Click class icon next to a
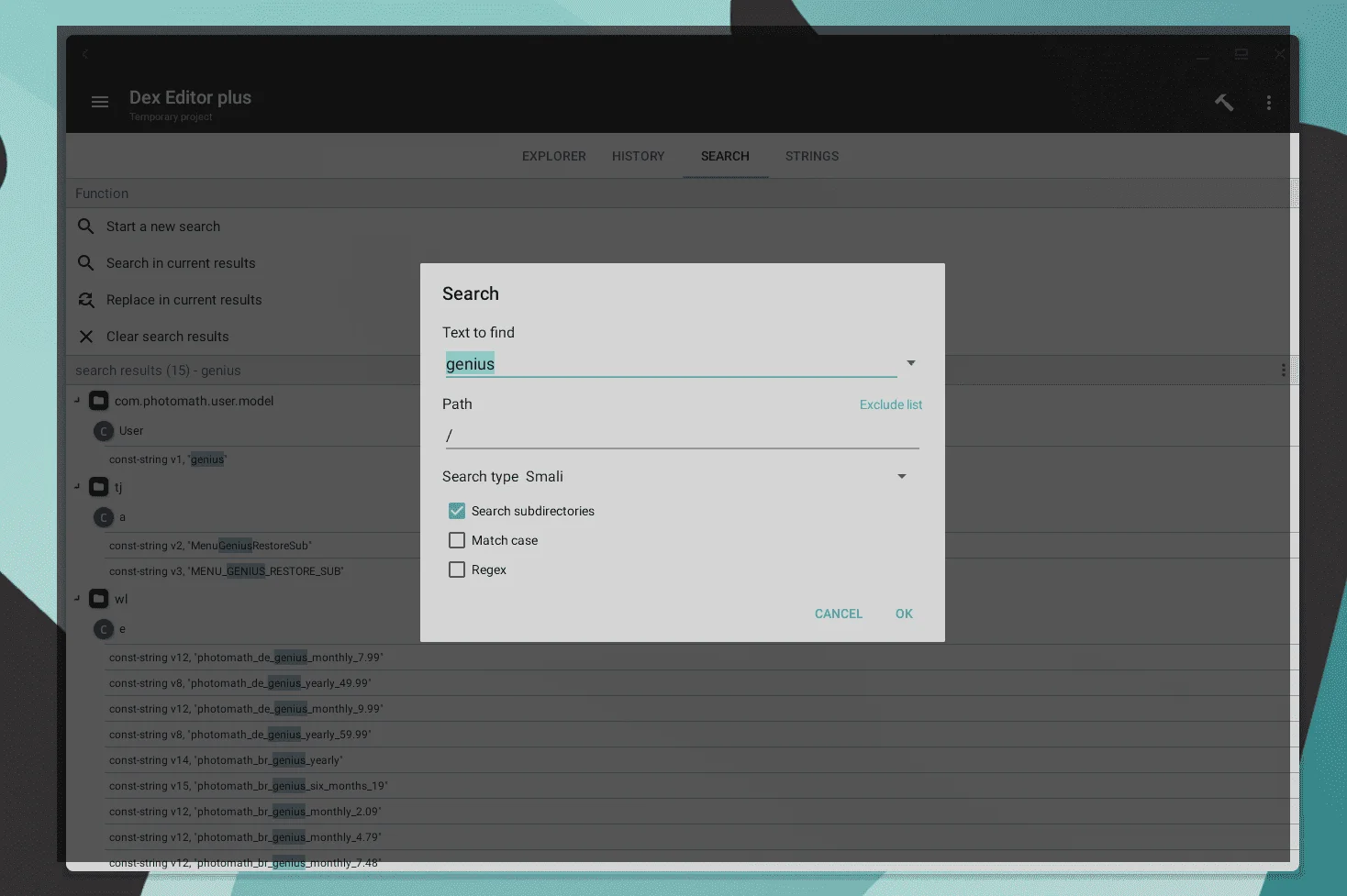Screen dimensions: 1347x896 [104, 517]
